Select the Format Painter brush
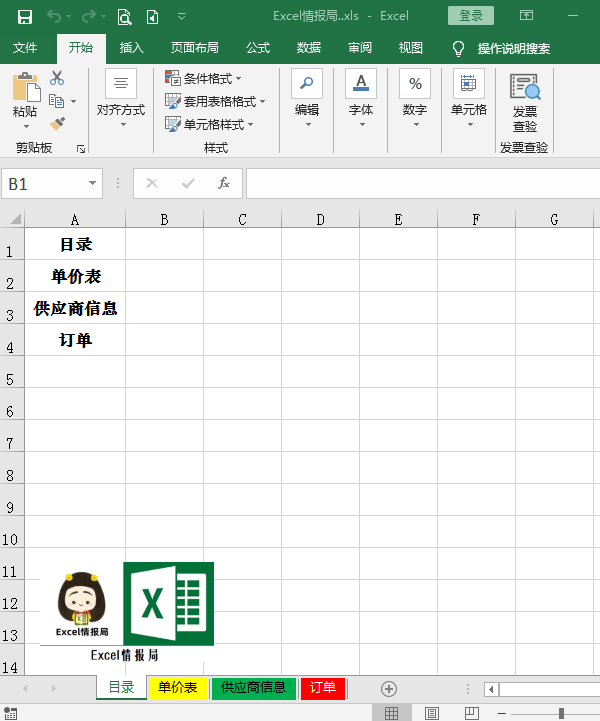This screenshot has width=600, height=721. pyautogui.click(x=57, y=124)
